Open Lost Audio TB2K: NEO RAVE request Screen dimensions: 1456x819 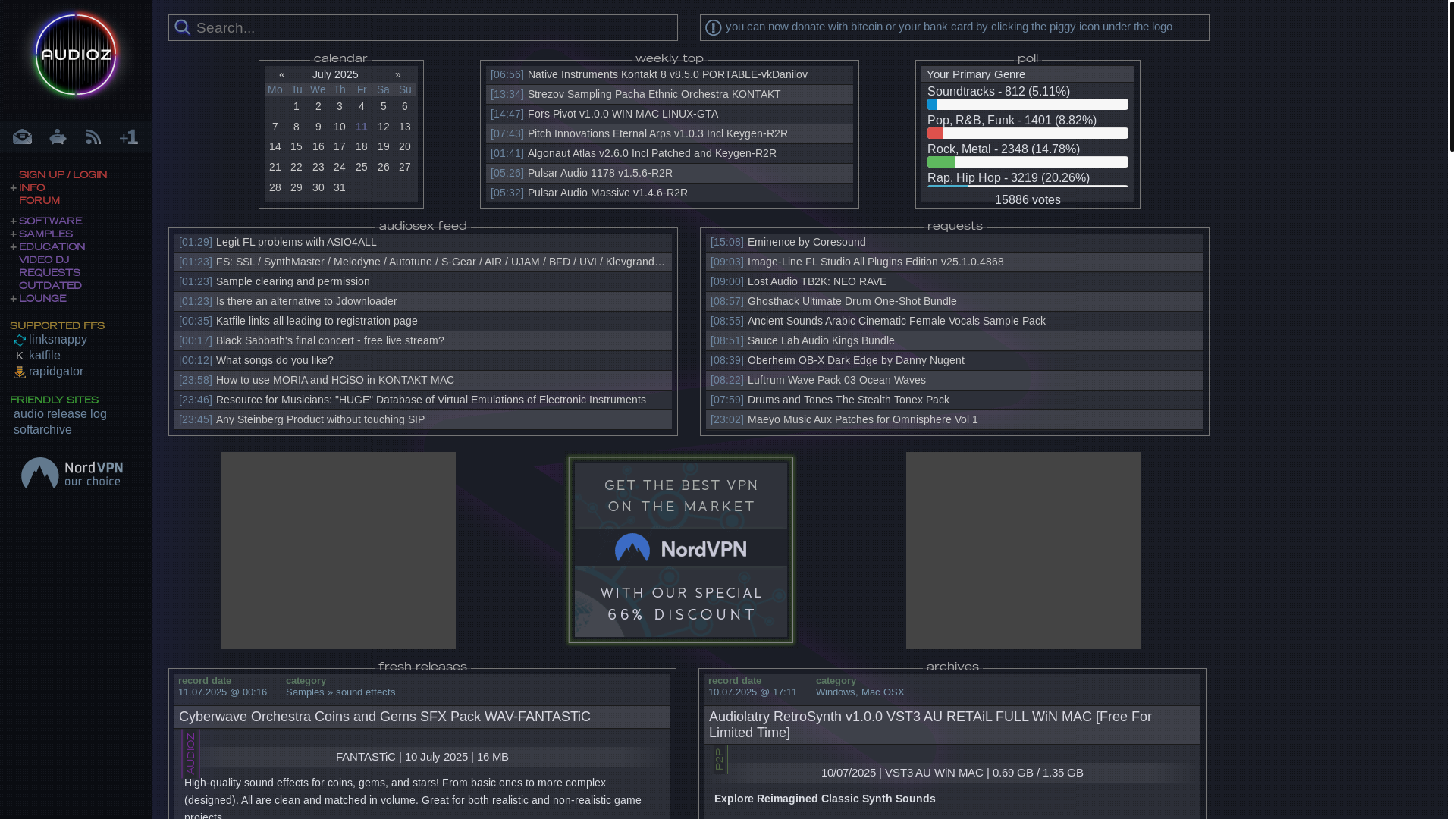click(x=817, y=281)
